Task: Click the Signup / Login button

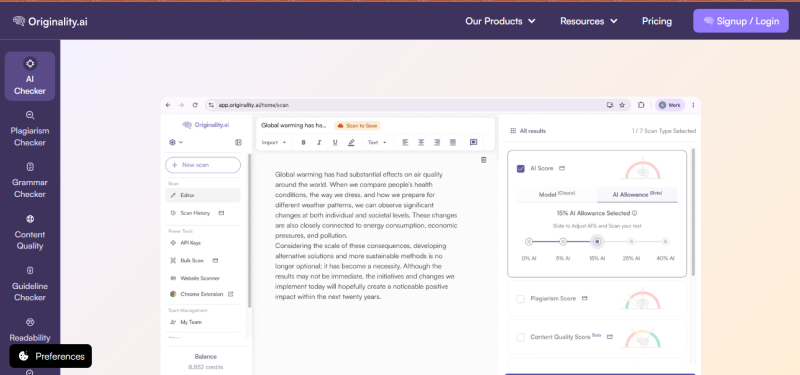Action: (741, 21)
